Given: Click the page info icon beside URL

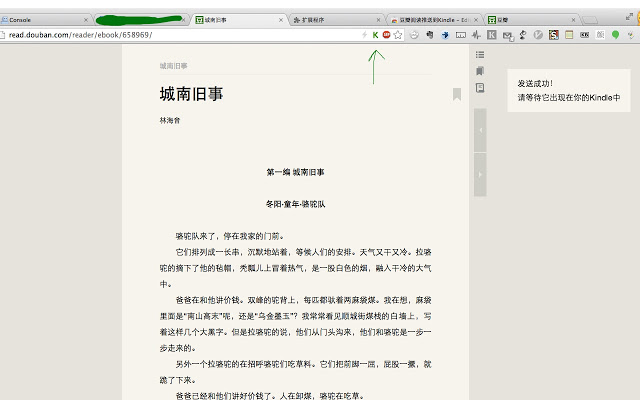Looking at the screenshot, I should (2, 35).
